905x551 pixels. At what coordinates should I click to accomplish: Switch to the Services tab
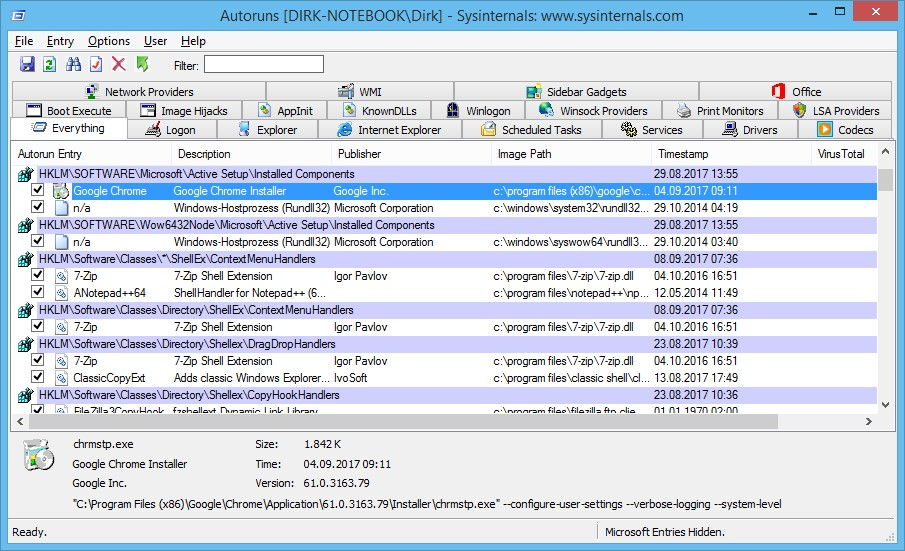[652, 130]
